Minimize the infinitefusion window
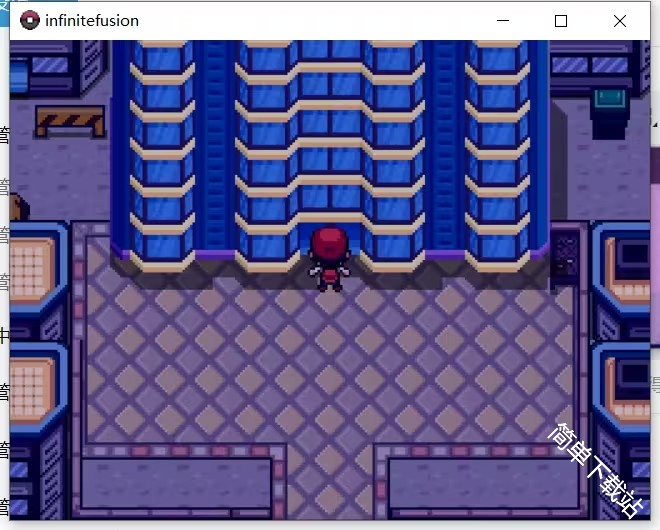Image resolution: width=660 pixels, height=530 pixels. 503,20
